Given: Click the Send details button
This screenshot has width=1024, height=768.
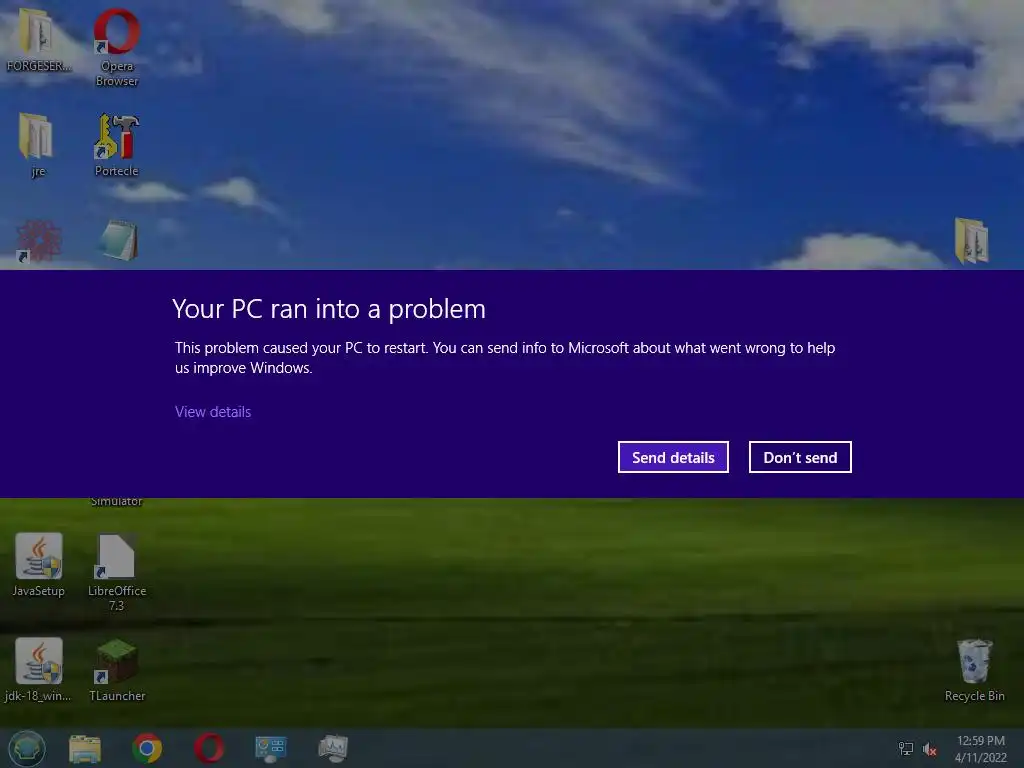Looking at the screenshot, I should tap(673, 457).
